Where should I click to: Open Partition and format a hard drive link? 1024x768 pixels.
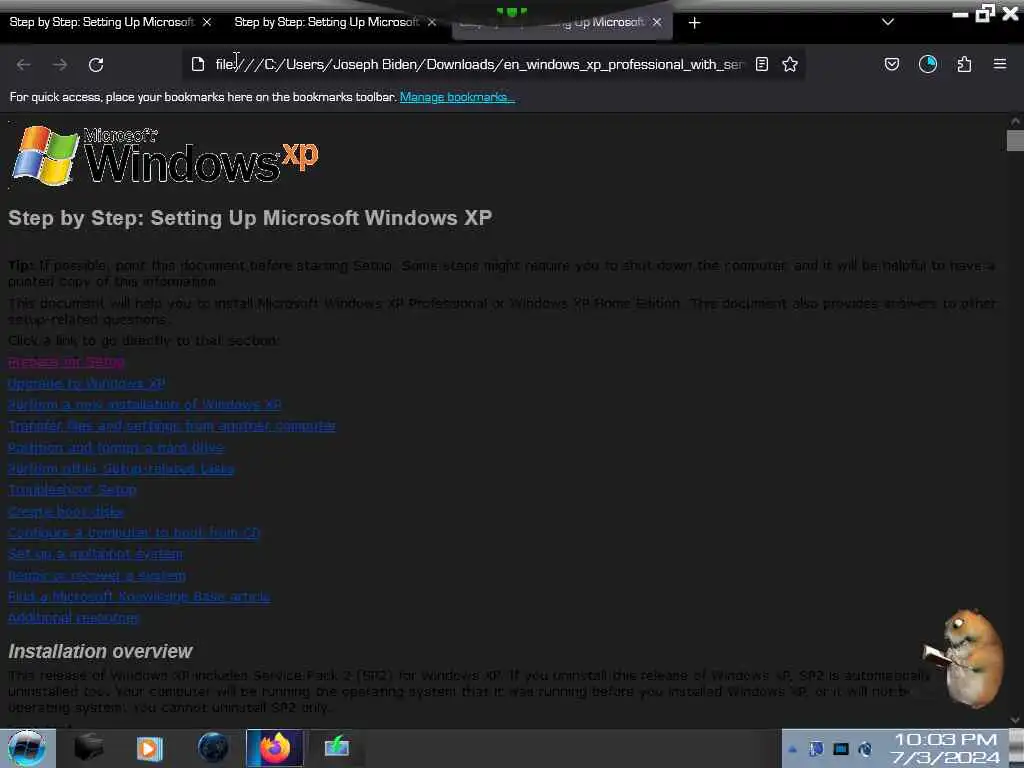pos(116,447)
